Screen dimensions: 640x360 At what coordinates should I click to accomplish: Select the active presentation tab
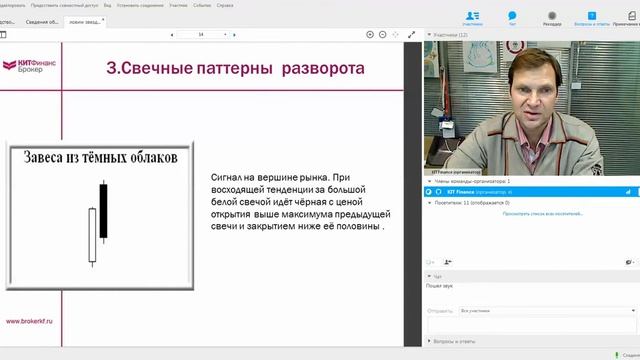pyautogui.click(x=84, y=22)
